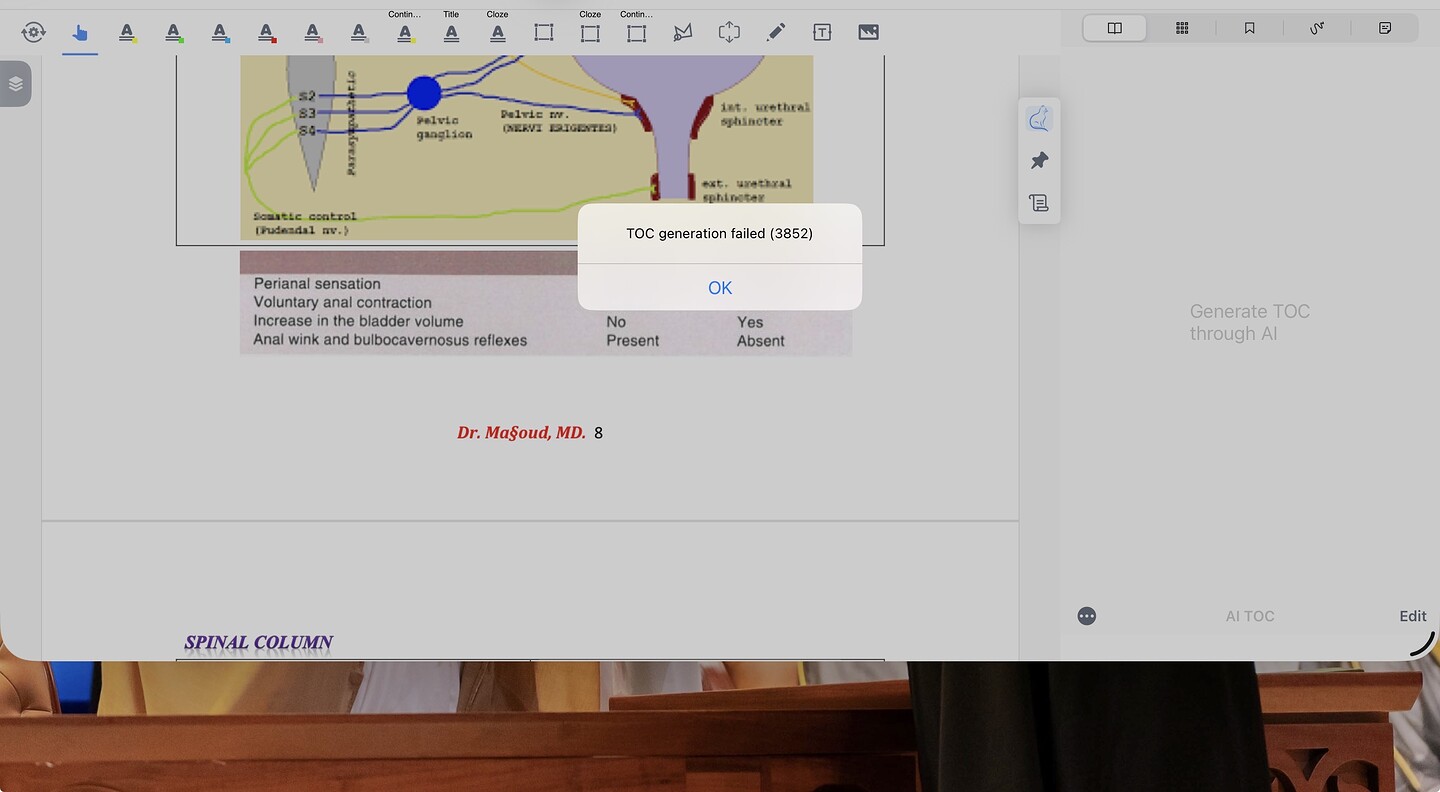Choose the green text highlighter
Screen dimensions: 1440x792
click(174, 33)
